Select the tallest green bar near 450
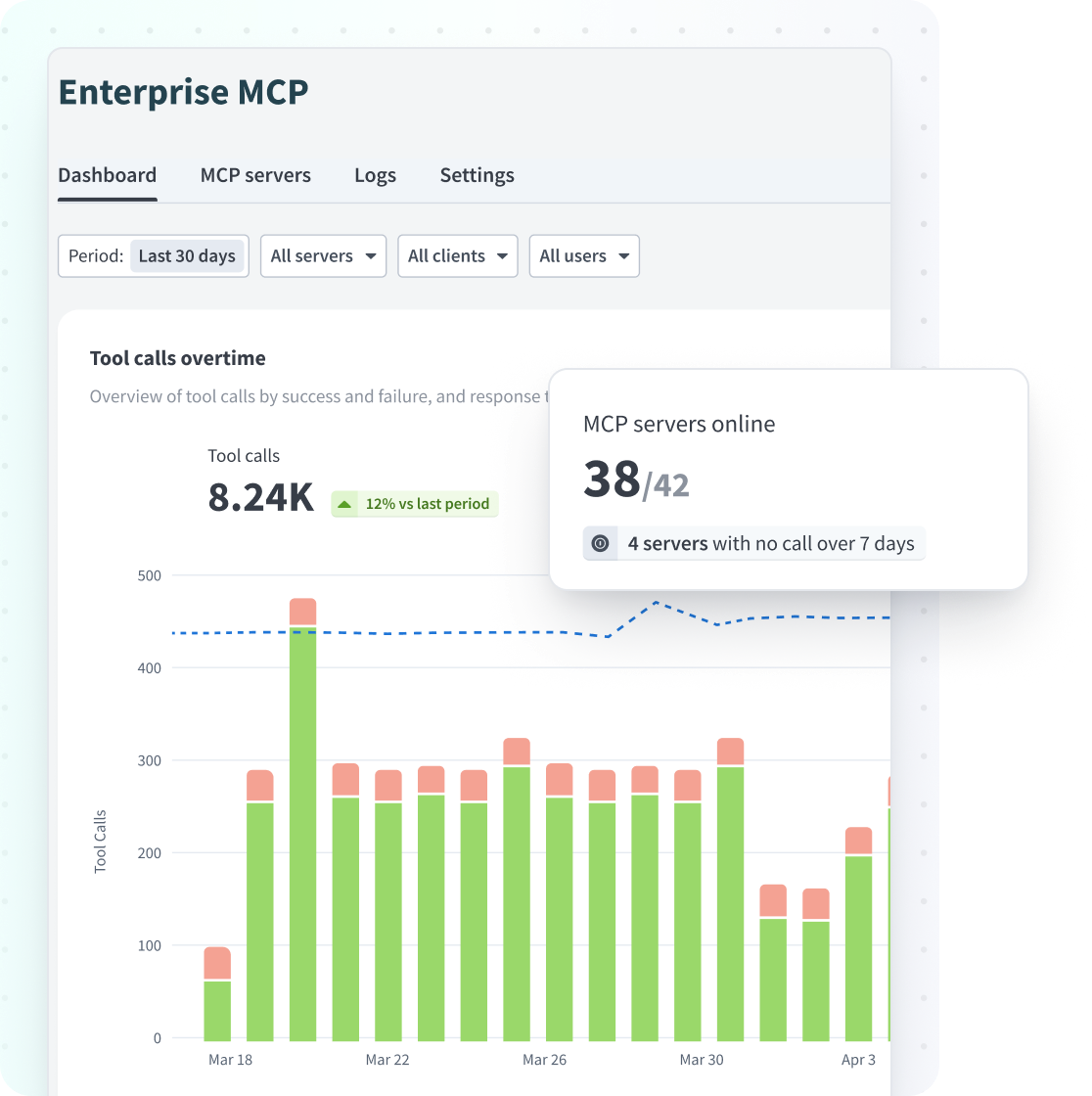Image resolution: width=1092 pixels, height=1096 pixels. click(302, 832)
